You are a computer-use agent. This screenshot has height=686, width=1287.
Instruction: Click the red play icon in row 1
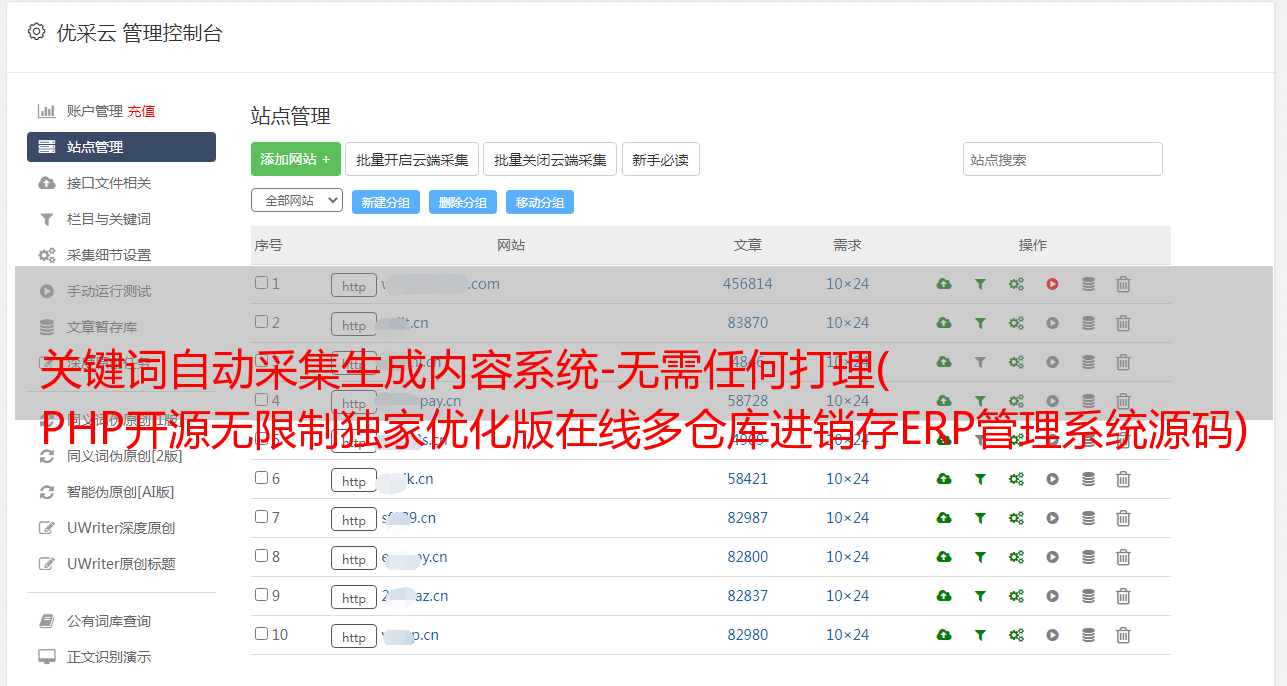[x=1052, y=284]
